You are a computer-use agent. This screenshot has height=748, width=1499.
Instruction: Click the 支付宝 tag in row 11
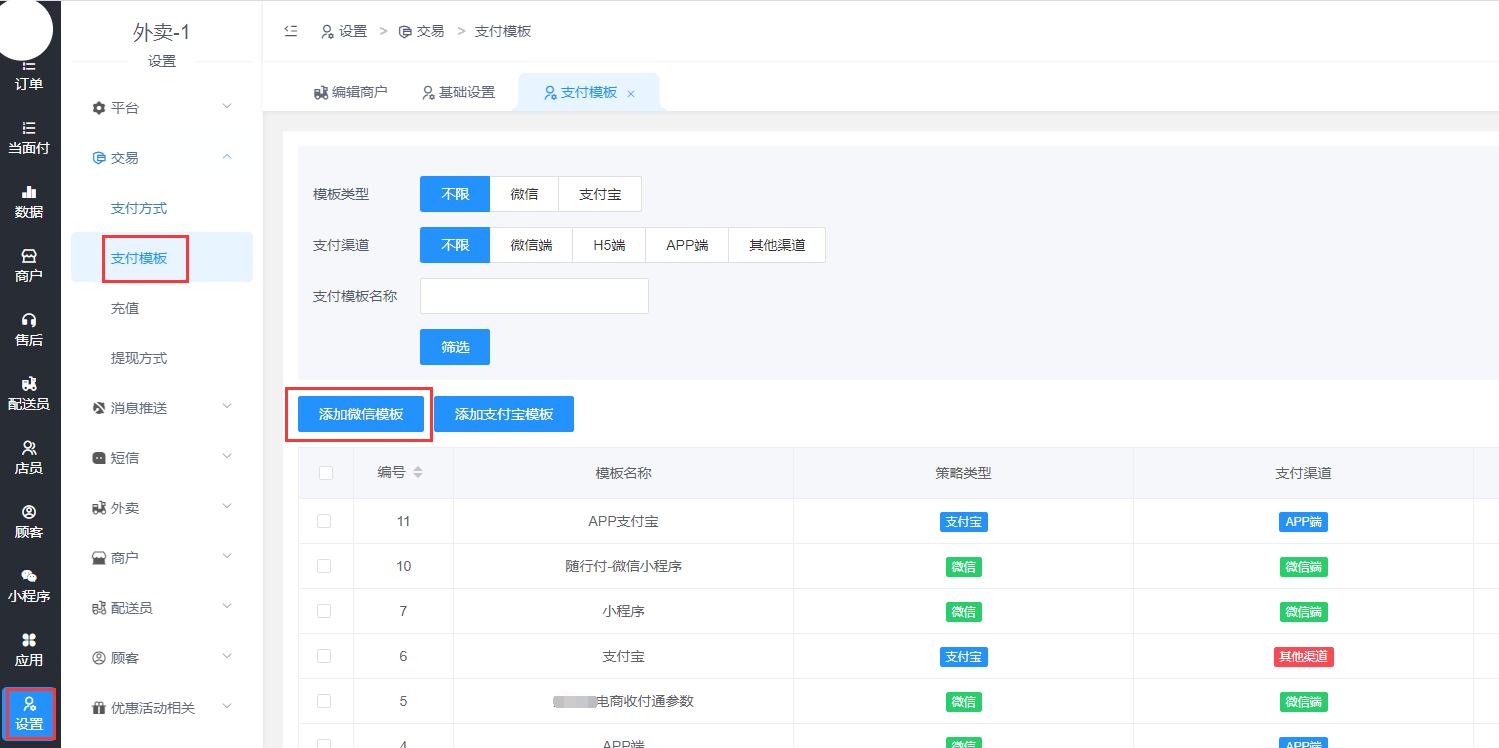(964, 522)
